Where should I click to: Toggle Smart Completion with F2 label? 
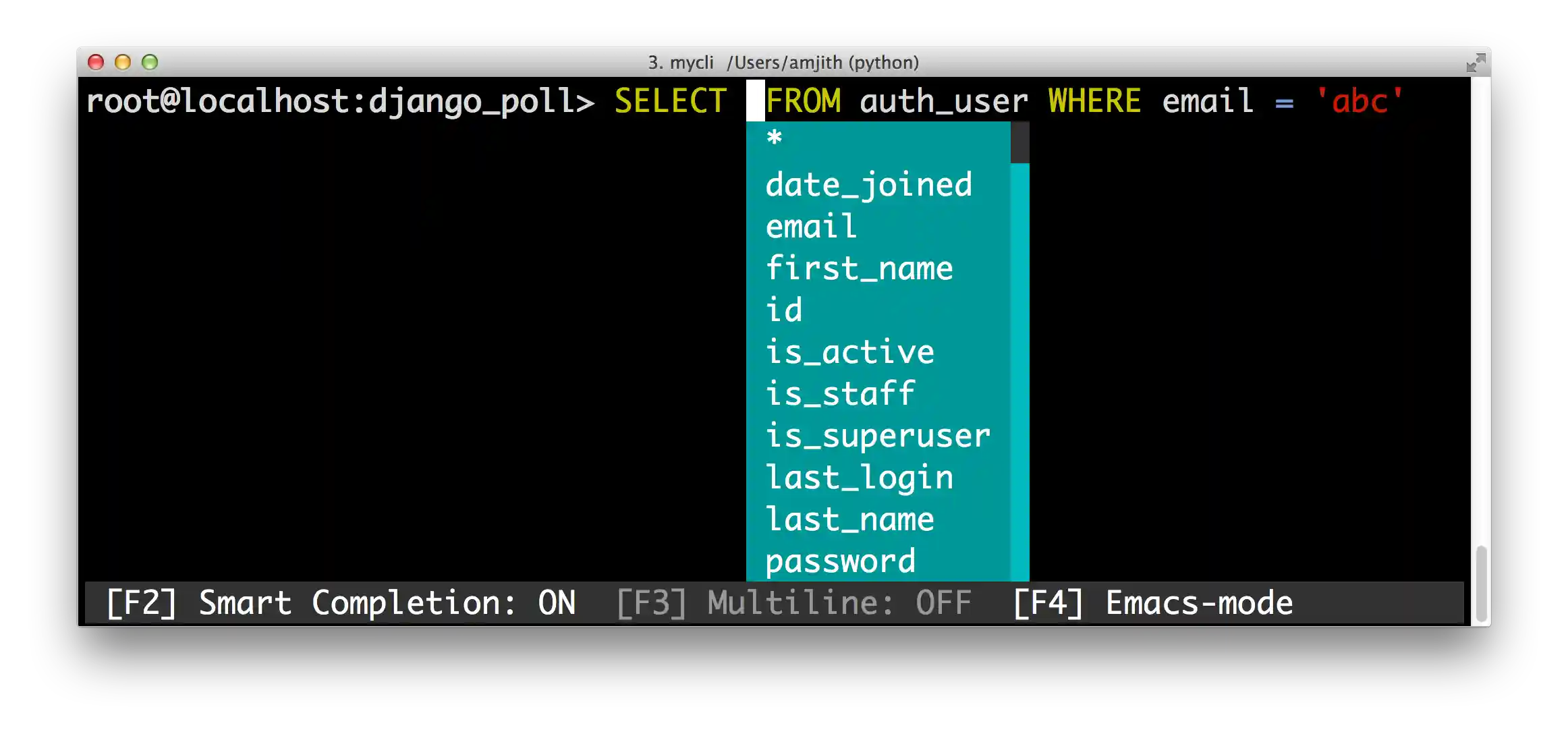(x=341, y=603)
